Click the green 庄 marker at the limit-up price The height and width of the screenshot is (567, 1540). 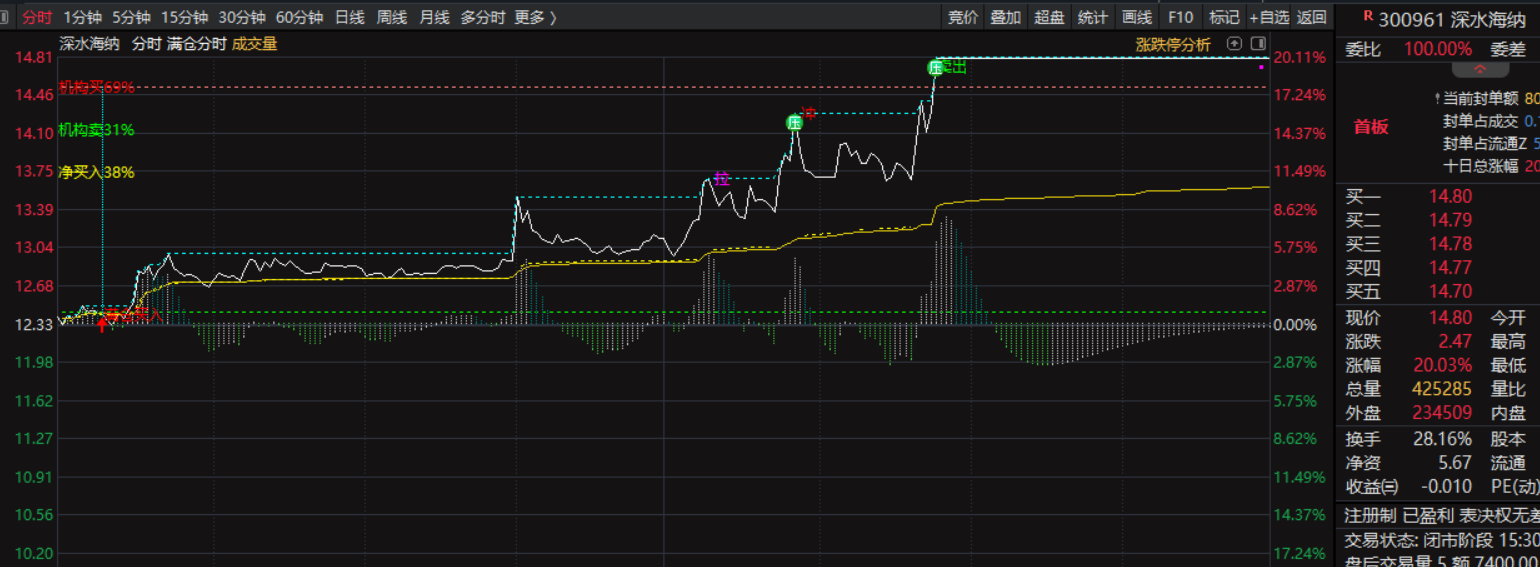coord(935,68)
